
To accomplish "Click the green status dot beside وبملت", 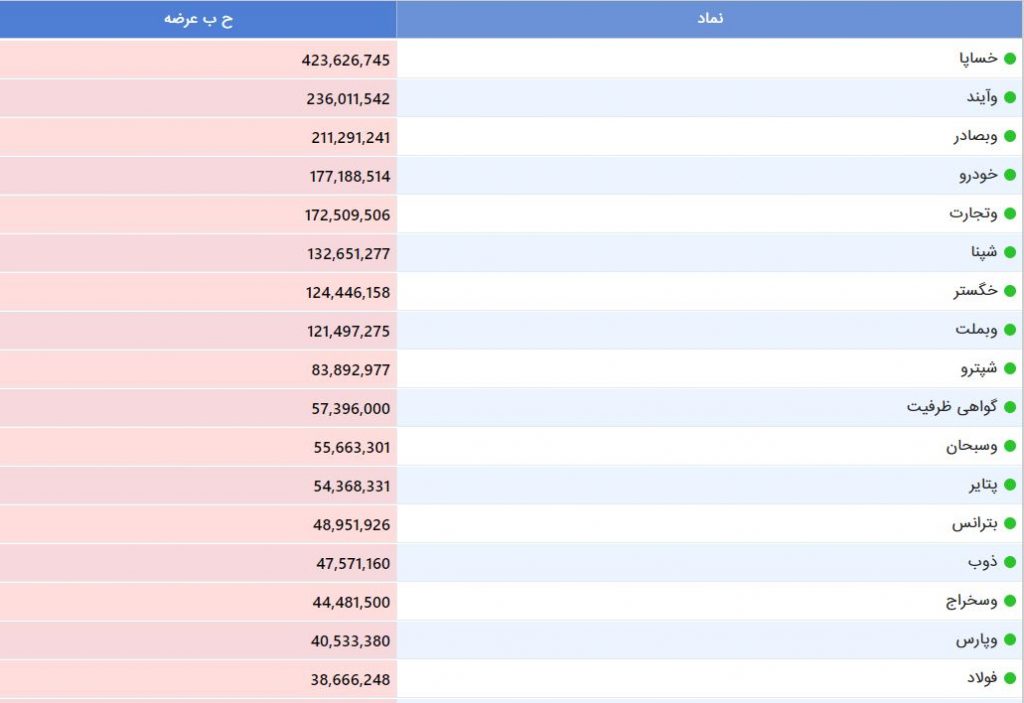I will pyautogui.click(x=1010, y=330).
